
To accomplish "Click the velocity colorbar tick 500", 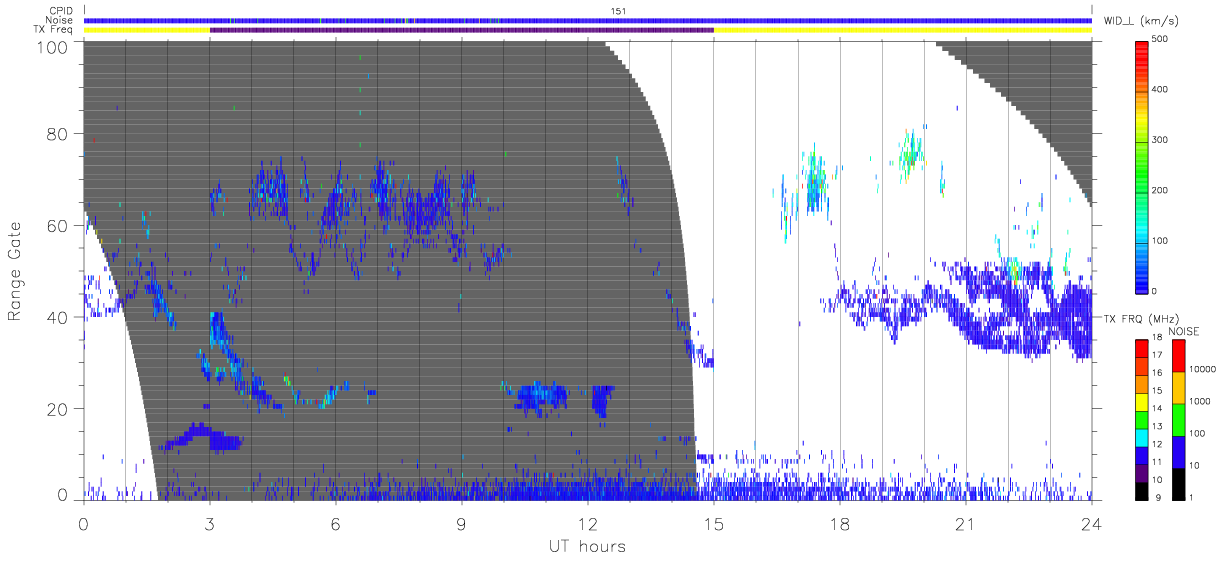I will click(x=1160, y=39).
